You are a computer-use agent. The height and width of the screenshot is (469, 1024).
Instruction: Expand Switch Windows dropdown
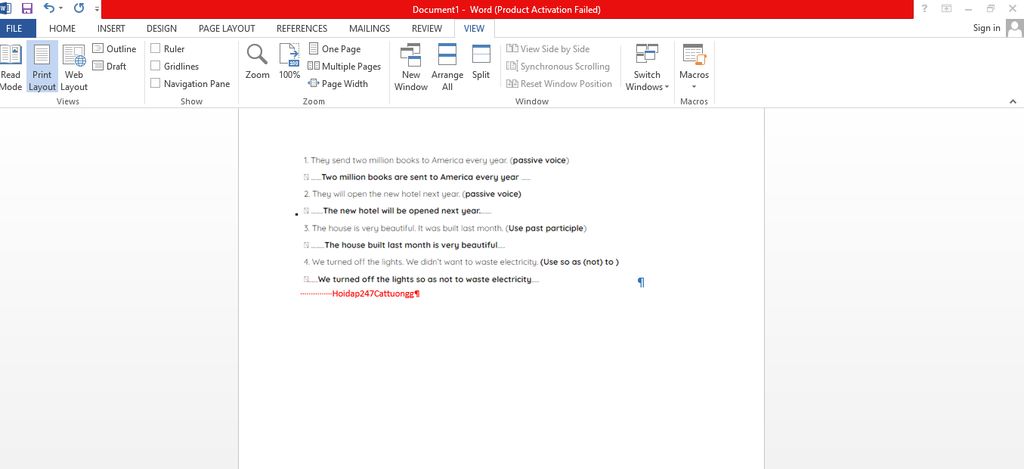(x=667, y=87)
